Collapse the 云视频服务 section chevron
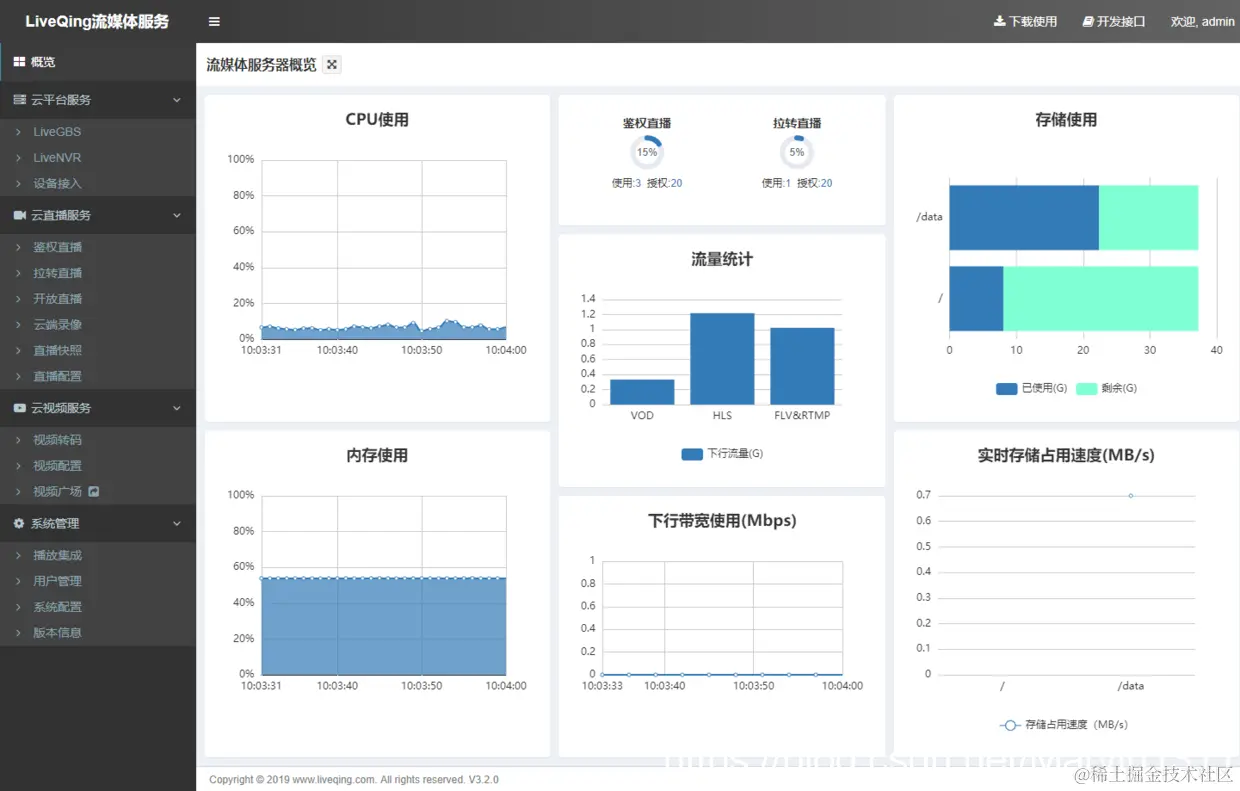Screen dimensions: 1240x791 [177, 408]
